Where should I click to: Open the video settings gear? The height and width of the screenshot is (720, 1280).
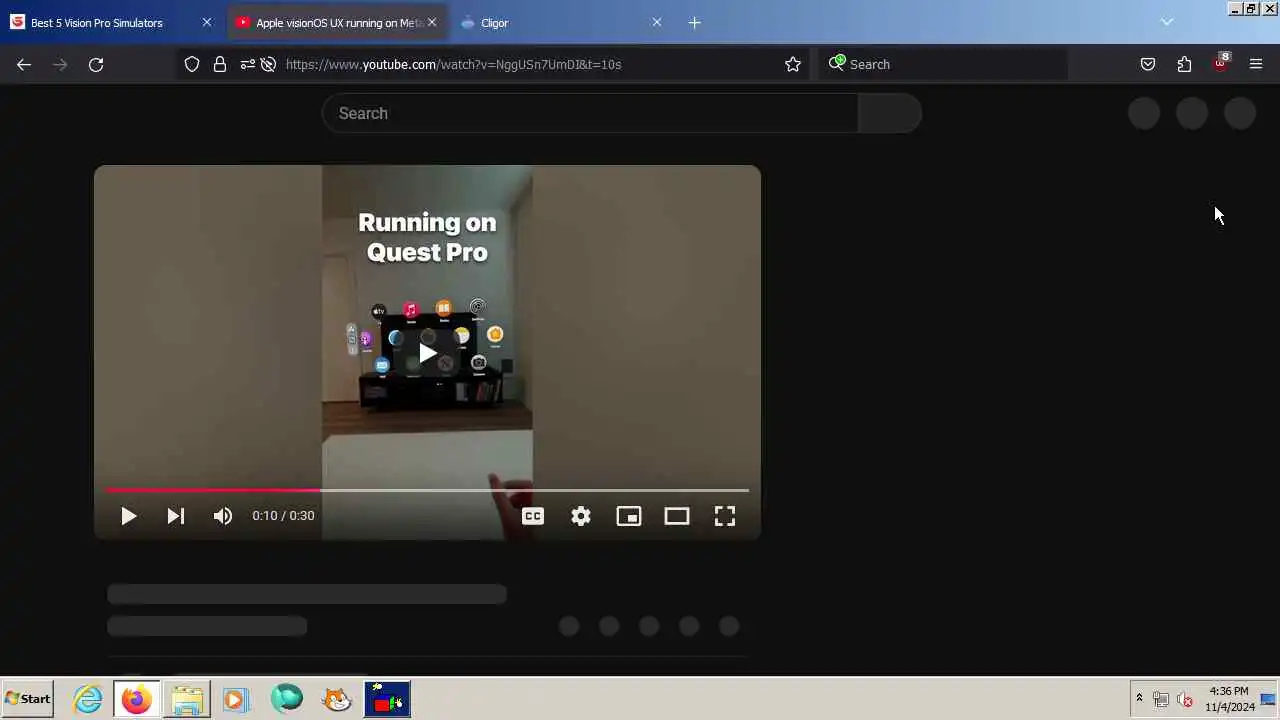pyautogui.click(x=581, y=516)
